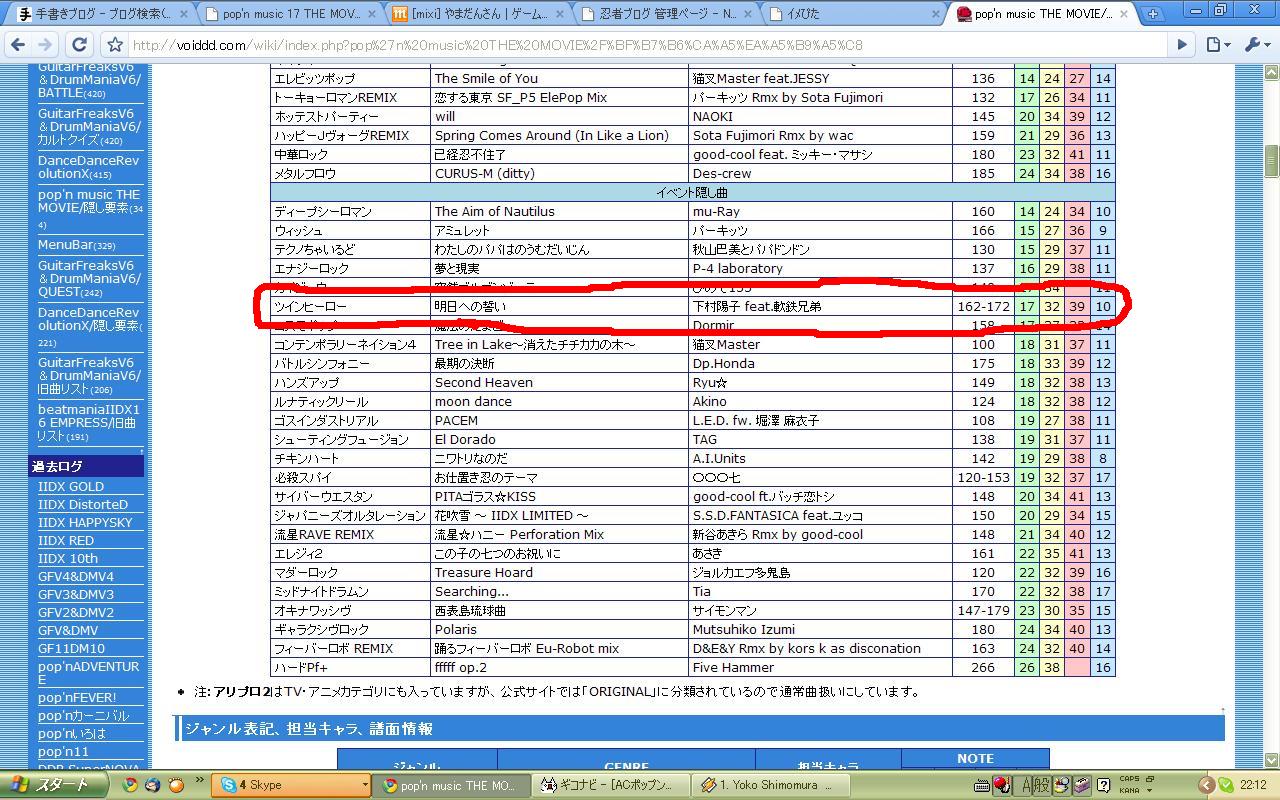Open the IIDX HAPPYSKY link
The width and height of the screenshot is (1280, 800).
pos(85,523)
